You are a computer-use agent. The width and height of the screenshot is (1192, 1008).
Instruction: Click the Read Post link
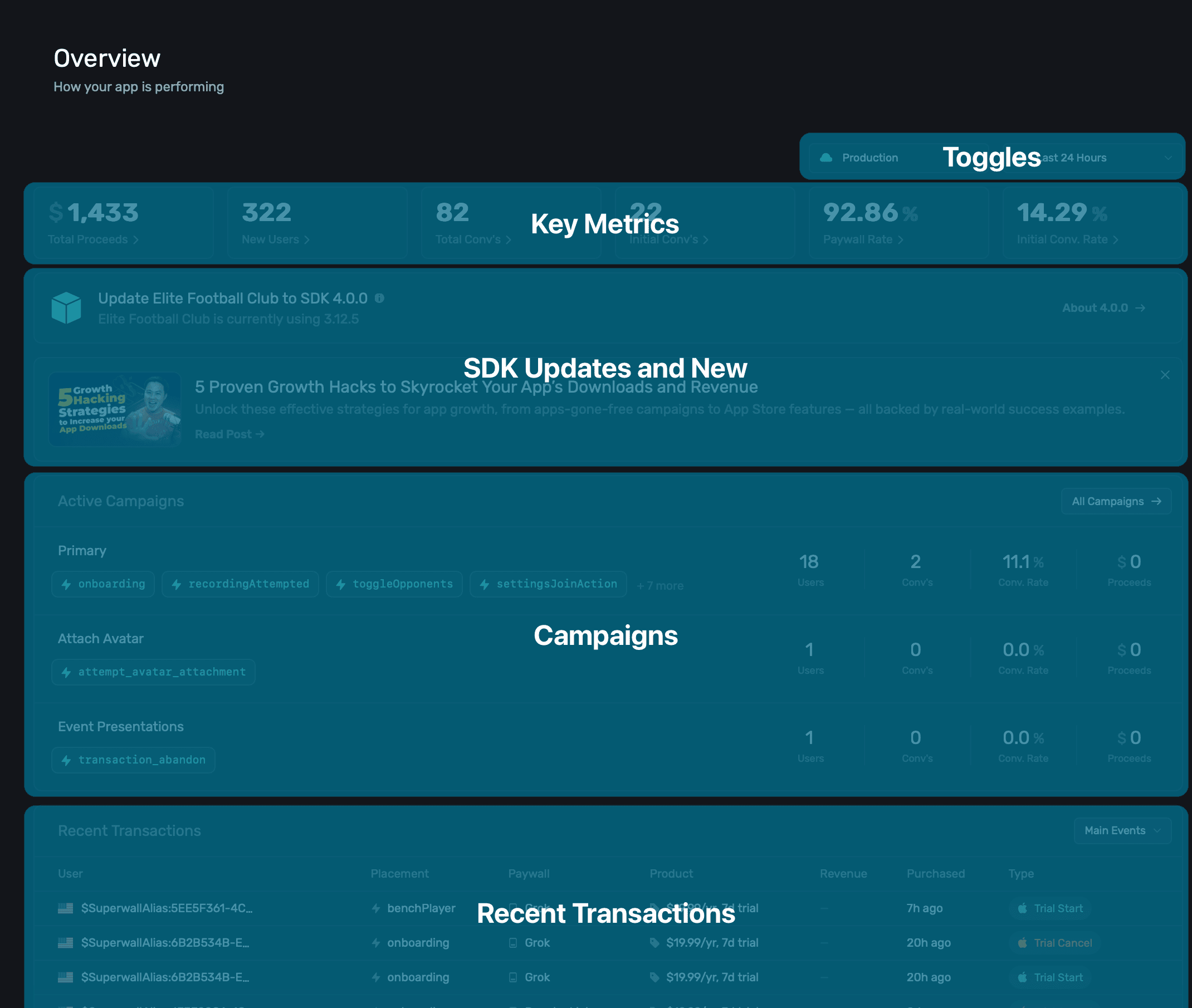point(229,434)
